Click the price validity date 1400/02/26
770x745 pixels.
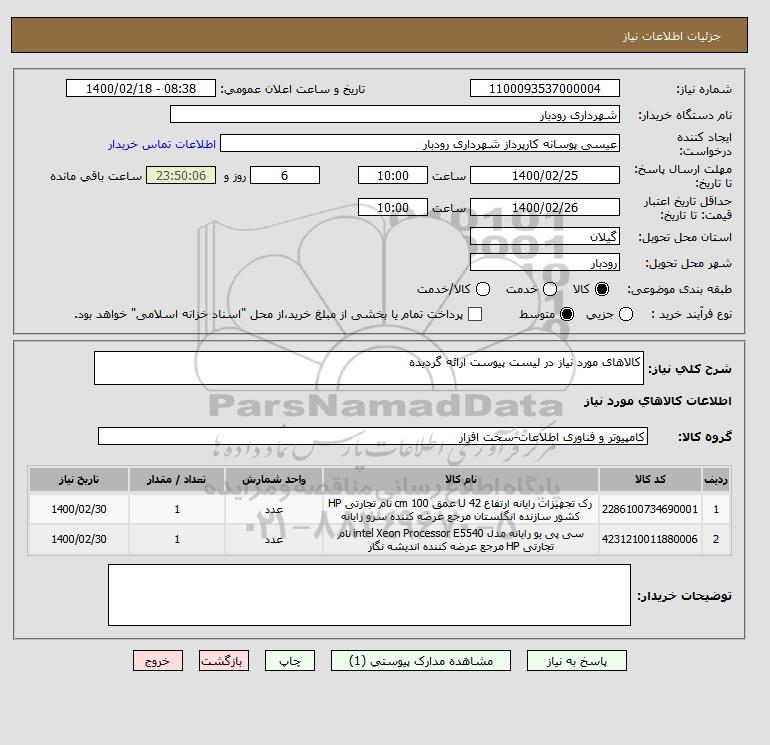click(x=545, y=207)
